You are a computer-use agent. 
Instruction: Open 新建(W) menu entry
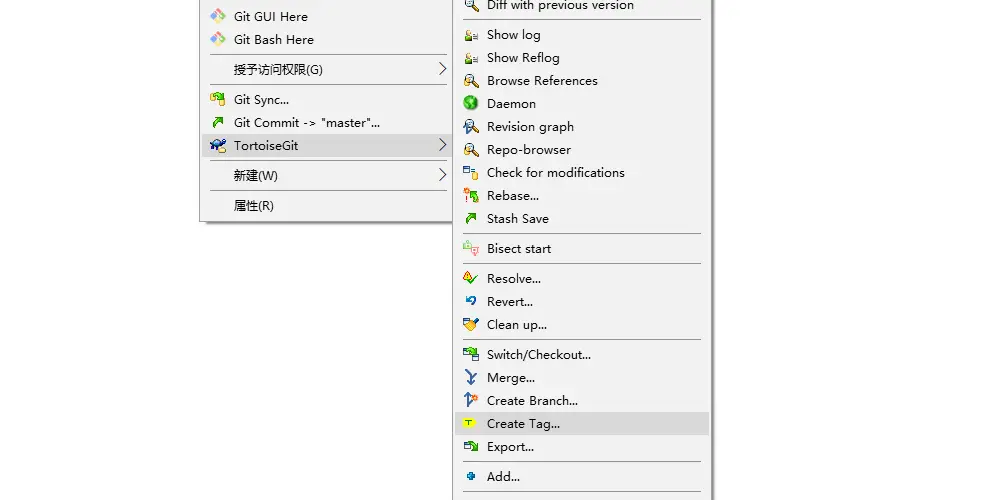(x=326, y=175)
